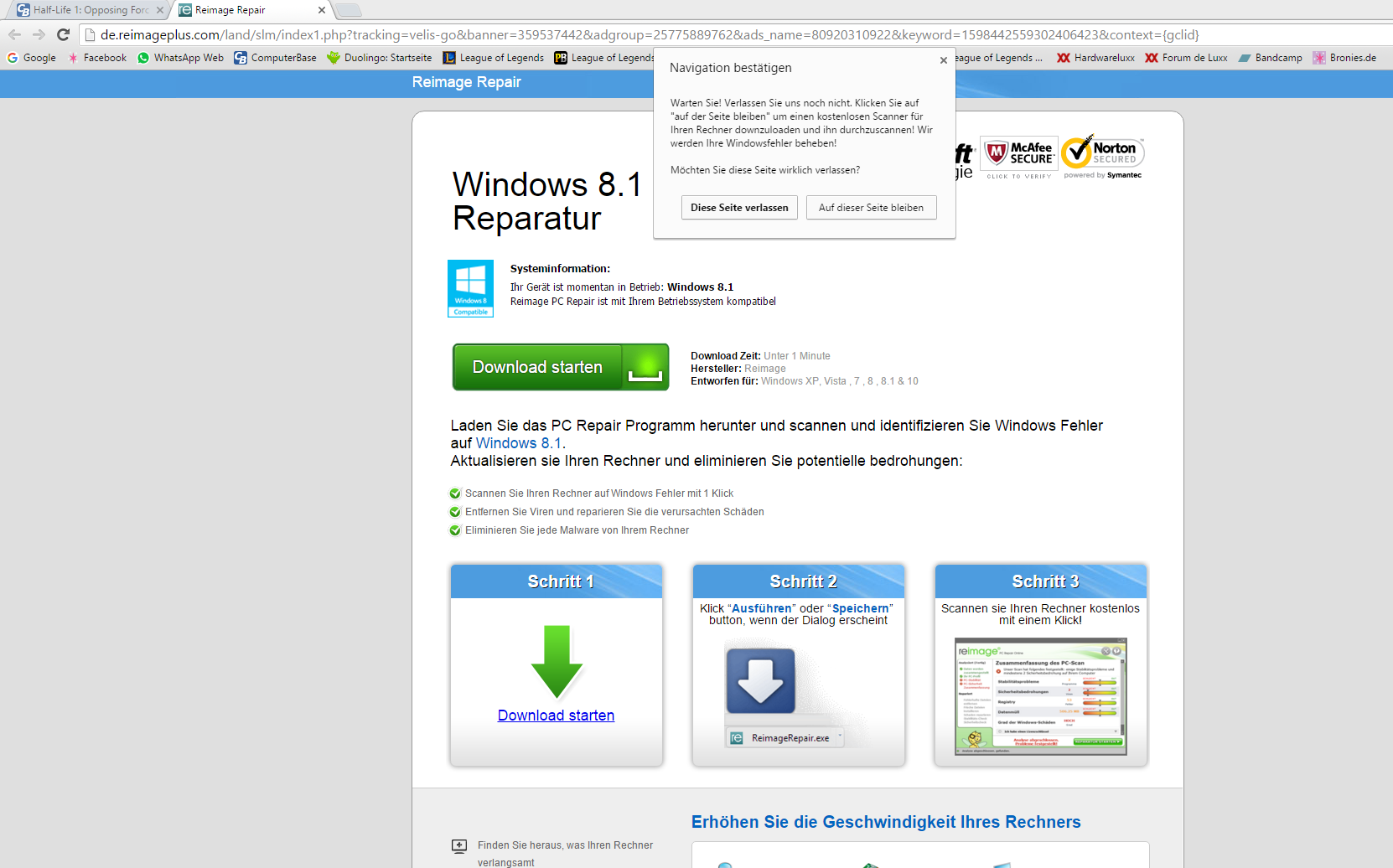Switch to the Half-Life 1: Opposing Force tab

pyautogui.click(x=88, y=10)
